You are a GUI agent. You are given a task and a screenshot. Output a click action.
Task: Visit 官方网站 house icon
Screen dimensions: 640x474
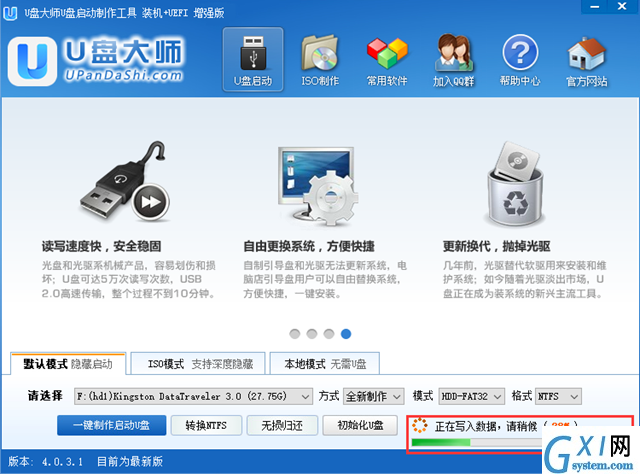(x=587, y=61)
